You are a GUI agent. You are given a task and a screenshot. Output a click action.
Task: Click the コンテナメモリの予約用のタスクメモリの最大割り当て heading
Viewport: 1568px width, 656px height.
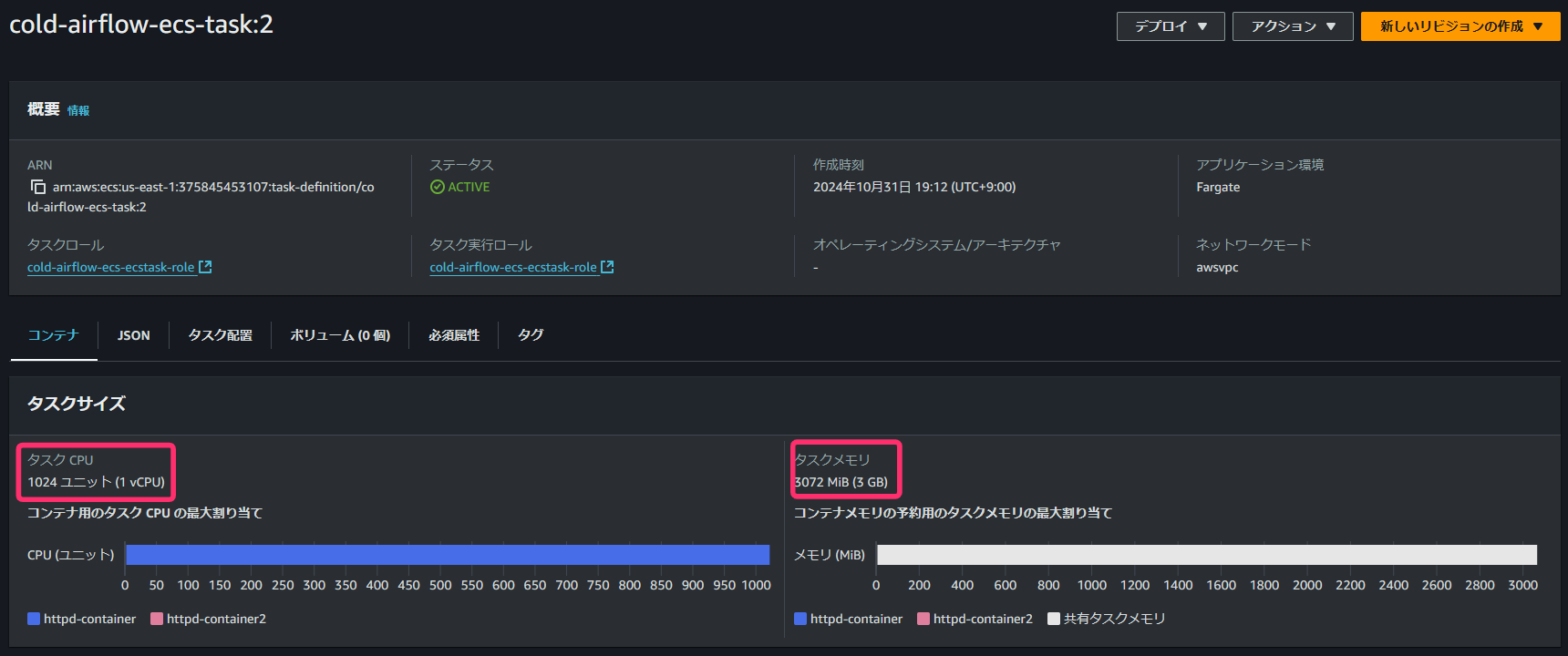pyautogui.click(x=954, y=513)
